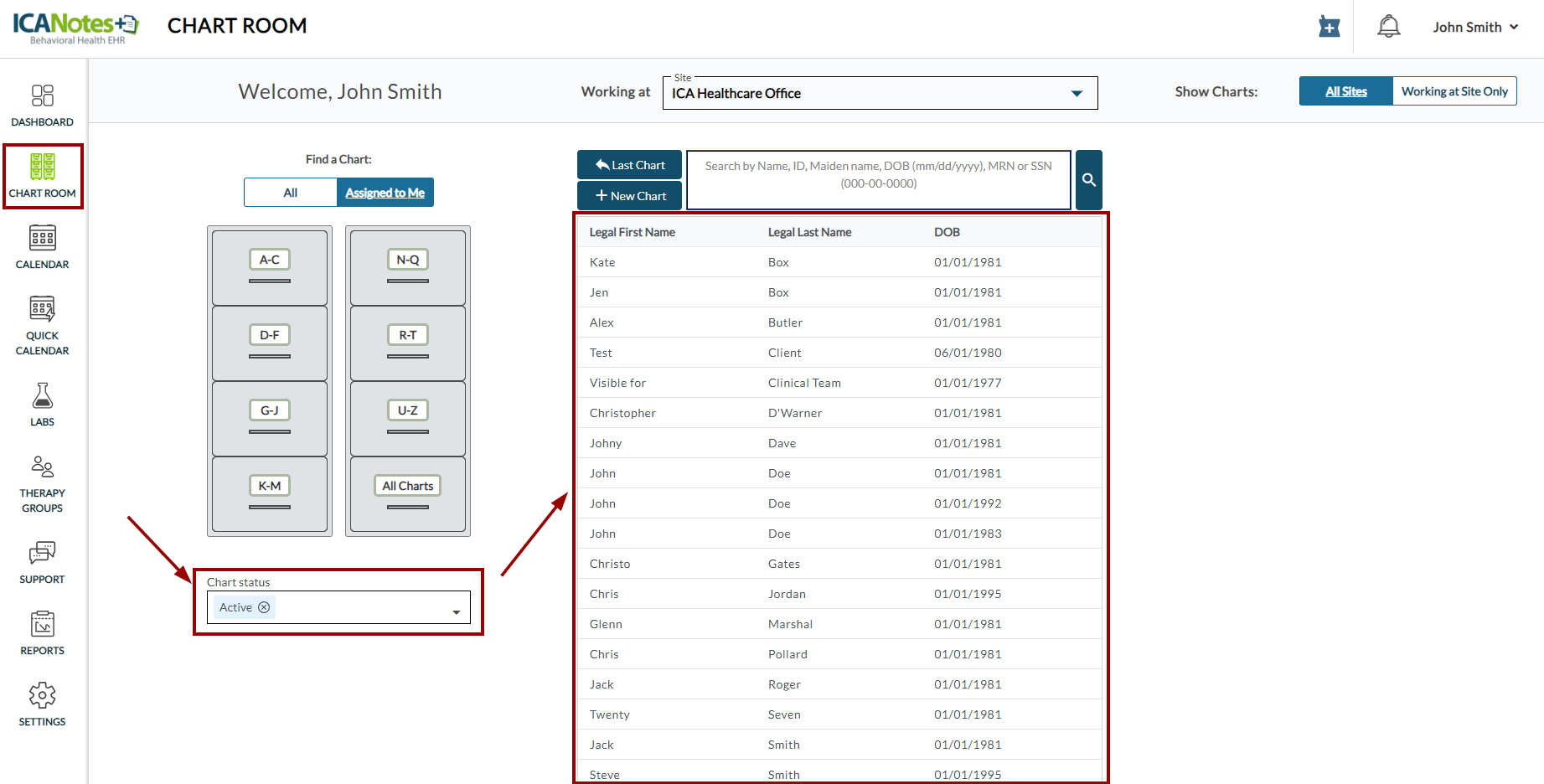Open the Calendar sidebar icon

coord(42,247)
